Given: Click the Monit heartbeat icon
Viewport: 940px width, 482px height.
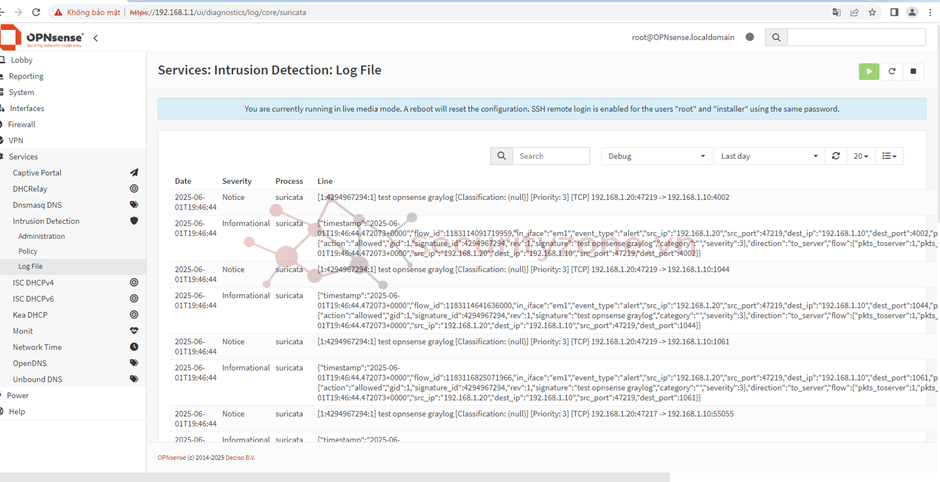Looking at the screenshot, I should pos(134,331).
